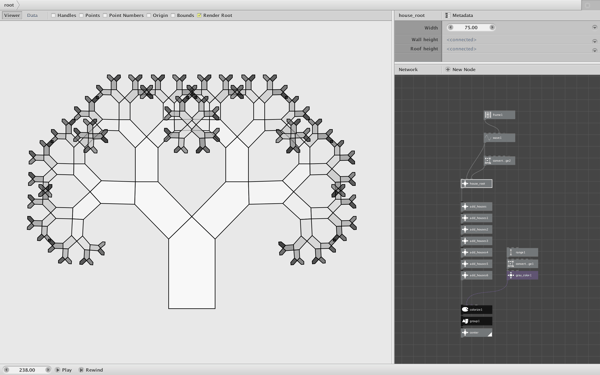
Task: Select the black group1 node
Action: point(476,321)
